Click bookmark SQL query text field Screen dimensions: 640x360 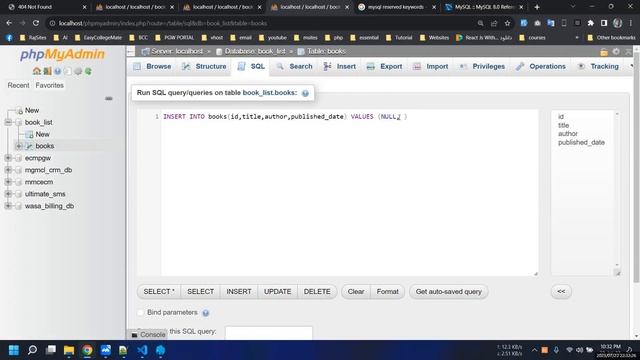269,332
